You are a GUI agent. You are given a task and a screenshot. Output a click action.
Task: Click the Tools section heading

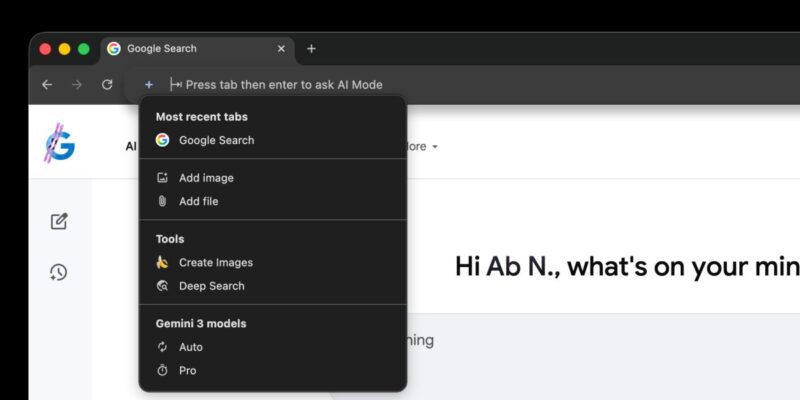(170, 239)
